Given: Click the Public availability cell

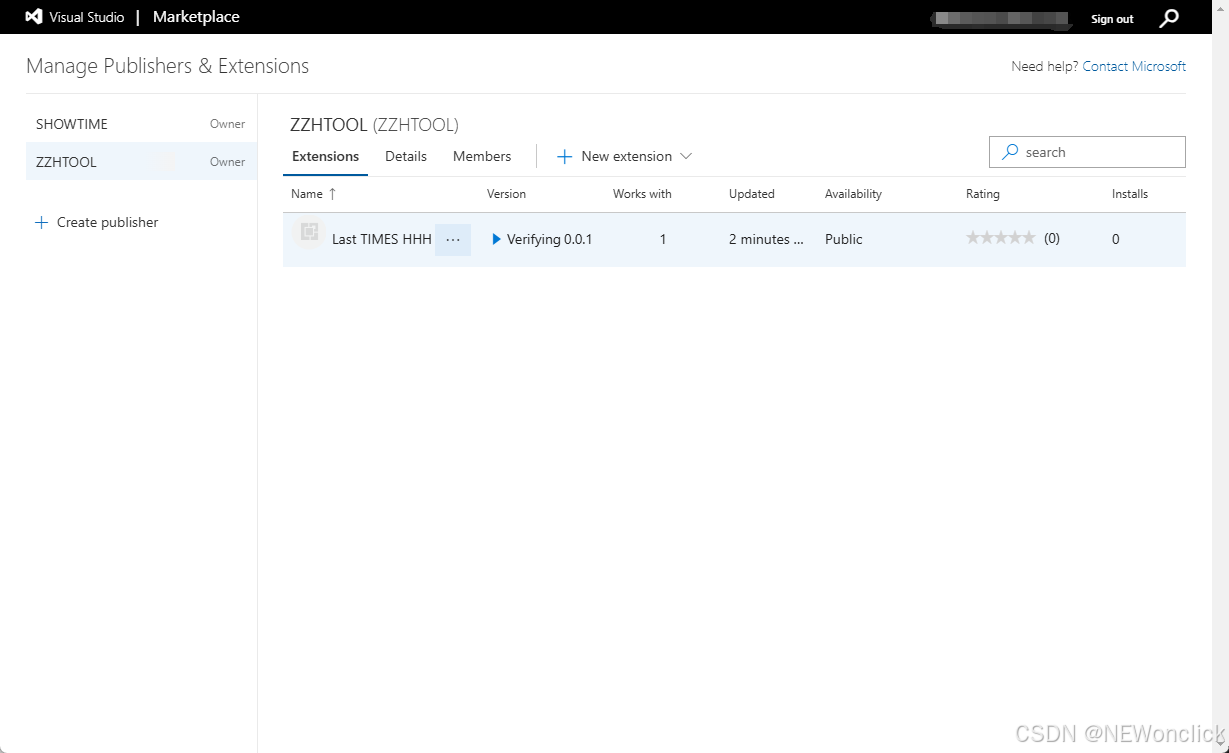Looking at the screenshot, I should tap(844, 239).
